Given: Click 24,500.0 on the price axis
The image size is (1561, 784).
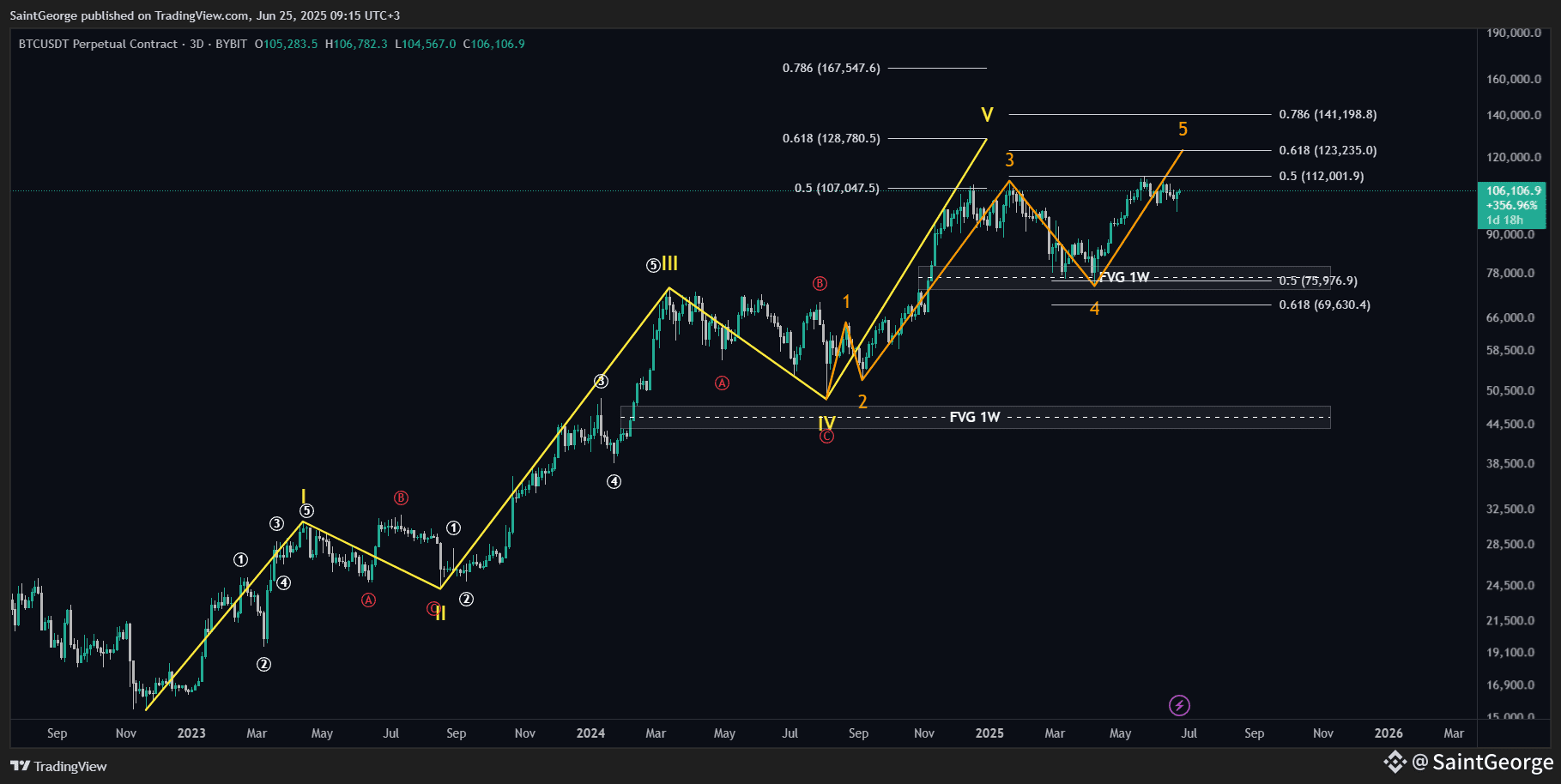Looking at the screenshot, I should pyautogui.click(x=1510, y=585).
